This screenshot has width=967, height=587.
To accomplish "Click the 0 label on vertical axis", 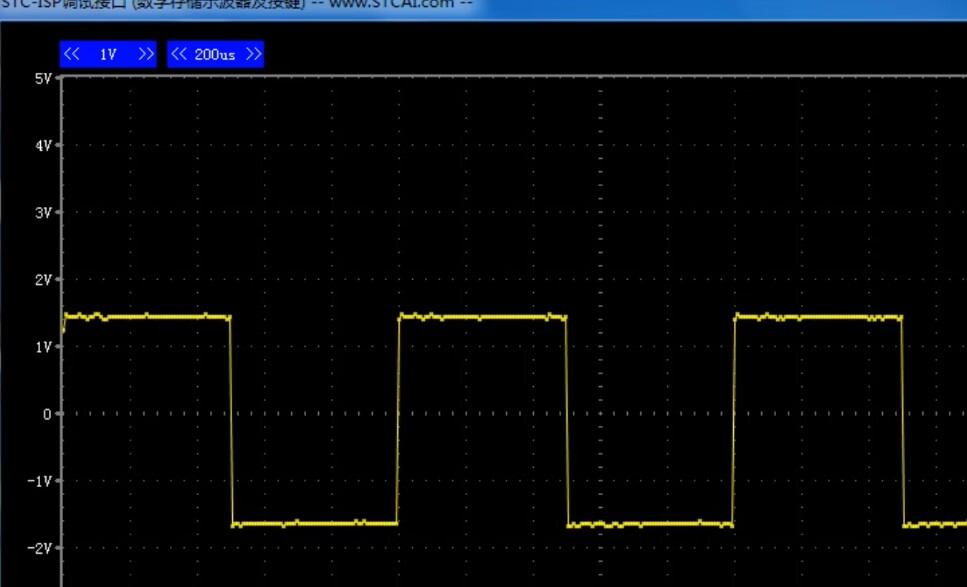I will pos(46,413).
